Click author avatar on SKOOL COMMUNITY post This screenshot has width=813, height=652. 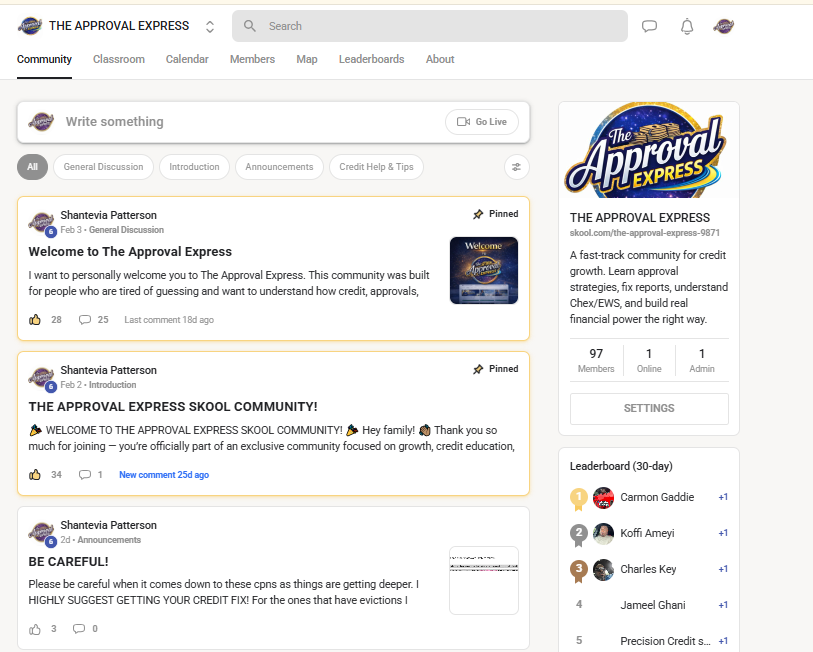[41, 378]
